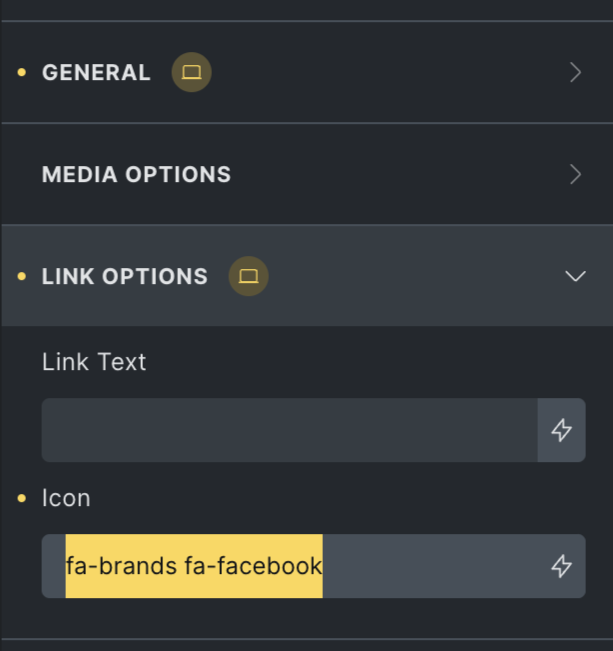613x651 pixels.
Task: Click the yellow modified dot before Icon label
Action: (22, 498)
